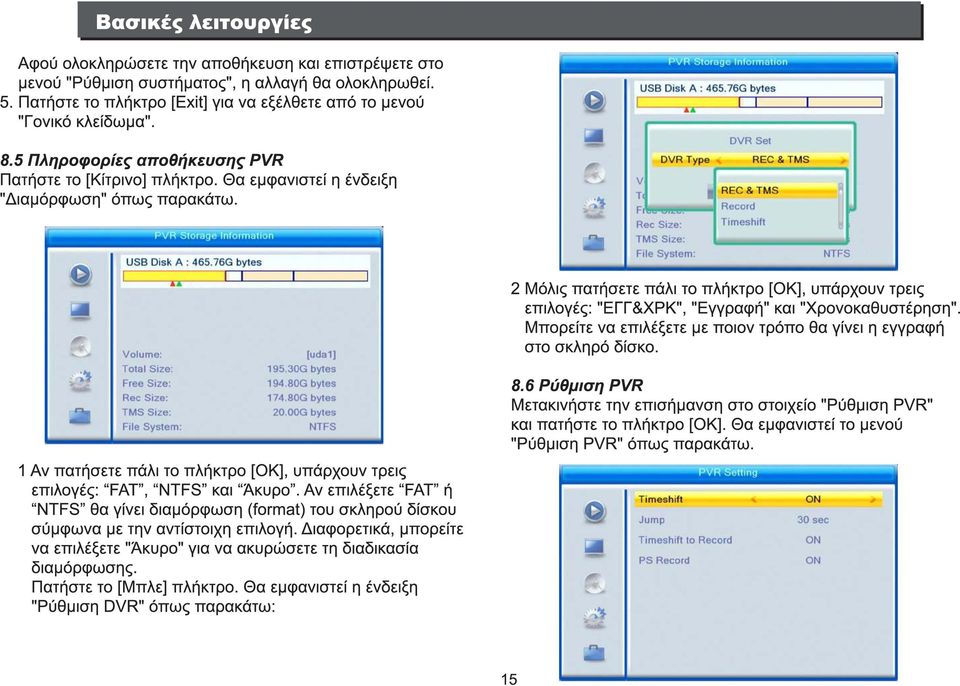Choose REC & TMS in the DVR Type dropdown list
This screenshot has width=960, height=686.
[777, 190]
